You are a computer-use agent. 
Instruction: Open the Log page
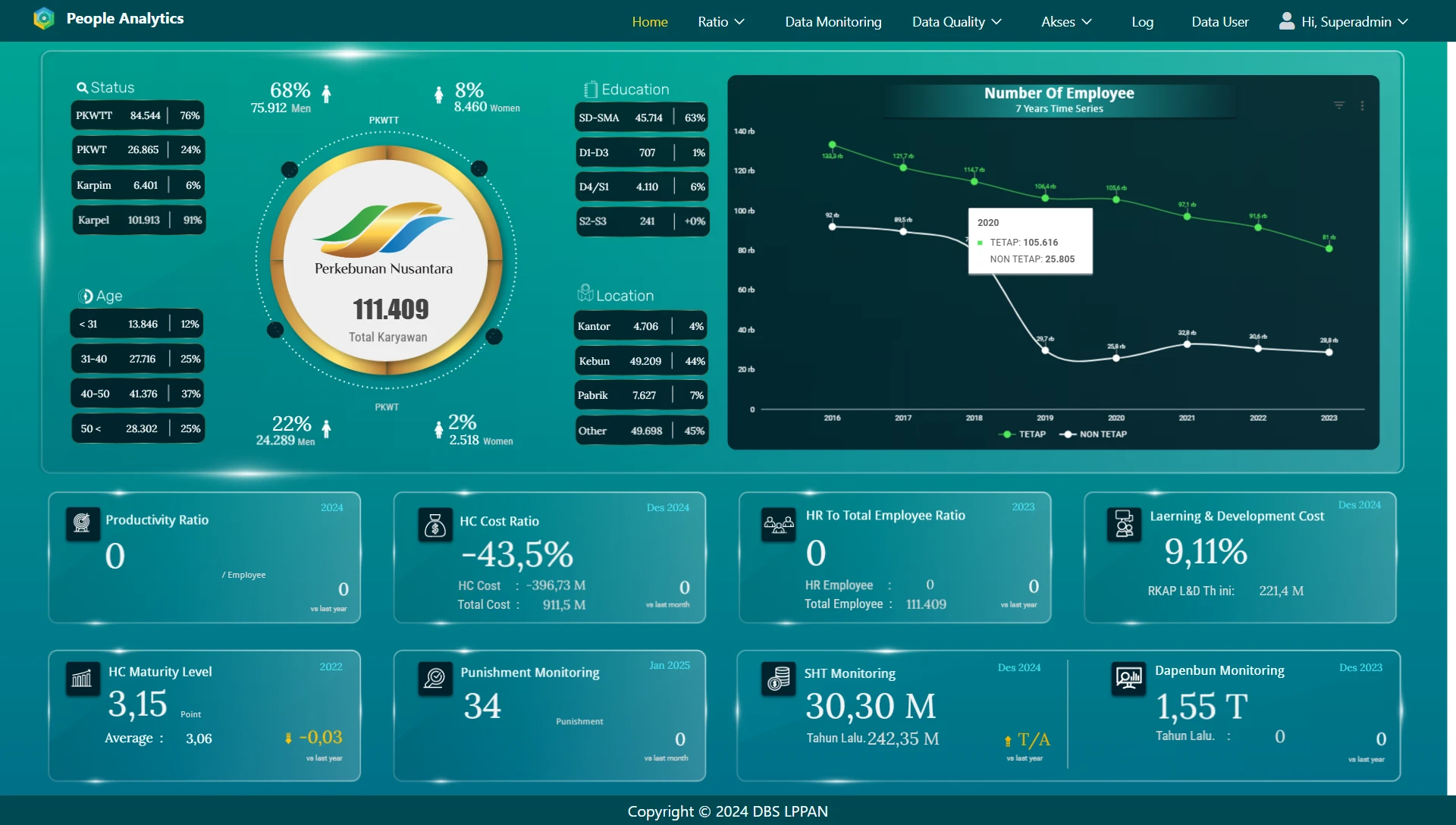point(1142,21)
